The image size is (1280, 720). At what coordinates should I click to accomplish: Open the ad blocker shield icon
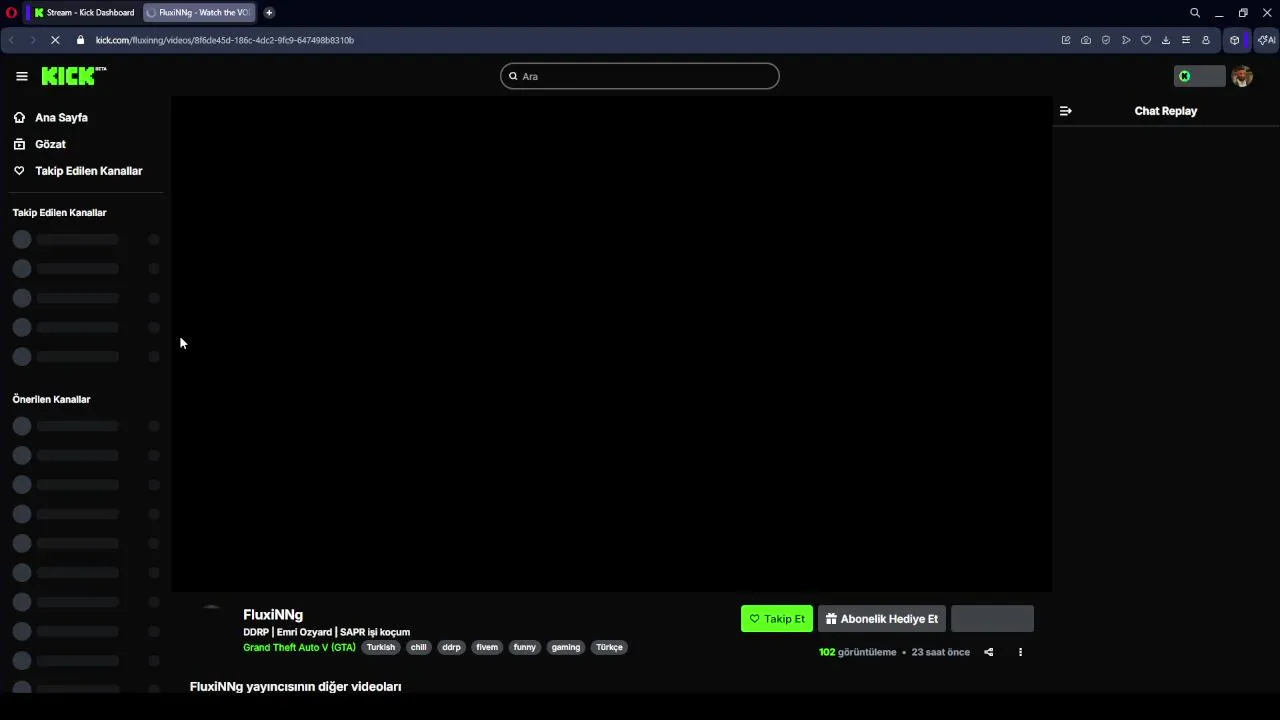pyautogui.click(x=1106, y=40)
